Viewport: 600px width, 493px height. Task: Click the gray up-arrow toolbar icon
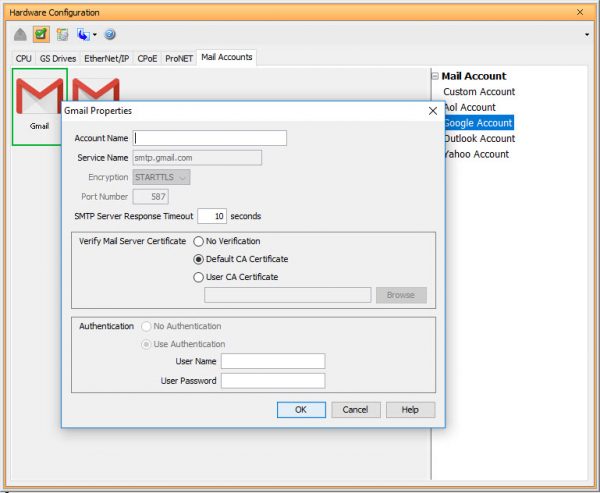coord(19,34)
